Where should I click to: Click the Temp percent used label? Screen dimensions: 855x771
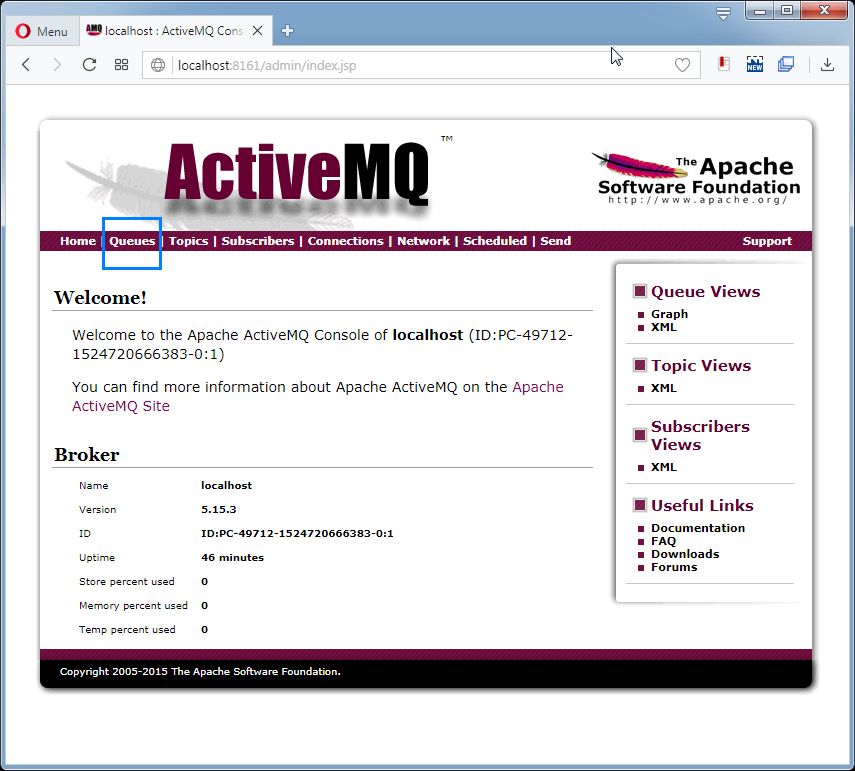[x=127, y=630]
